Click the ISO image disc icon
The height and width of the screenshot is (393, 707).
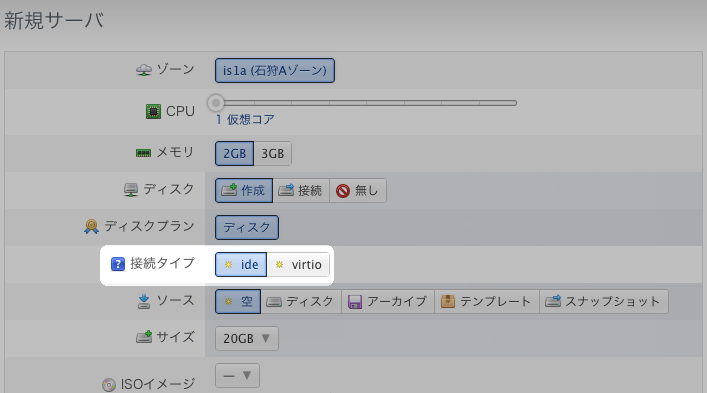(x=109, y=384)
